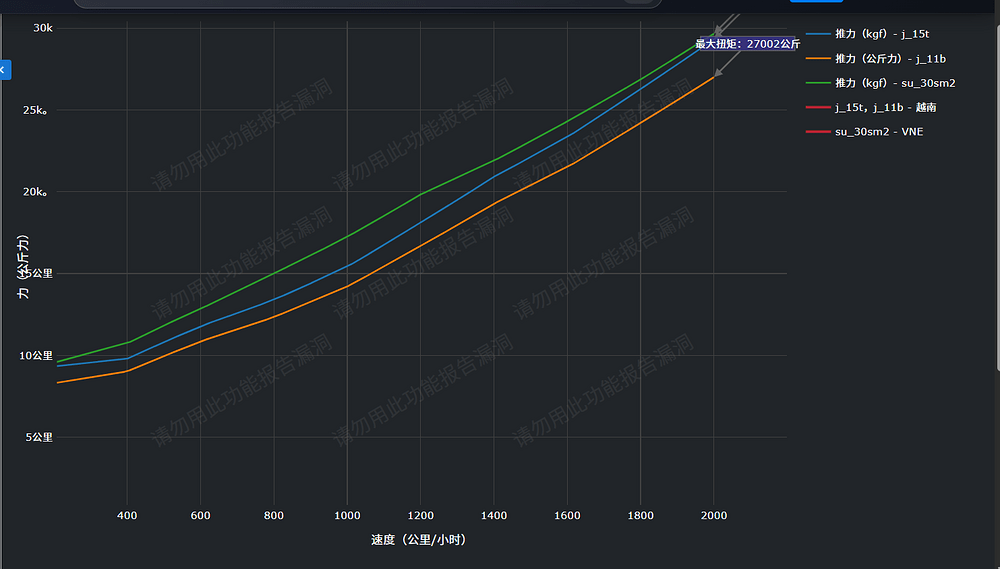This screenshot has width=1000, height=569.
Task: Click the blue line swatch for j_15t
Action: coord(818,34)
